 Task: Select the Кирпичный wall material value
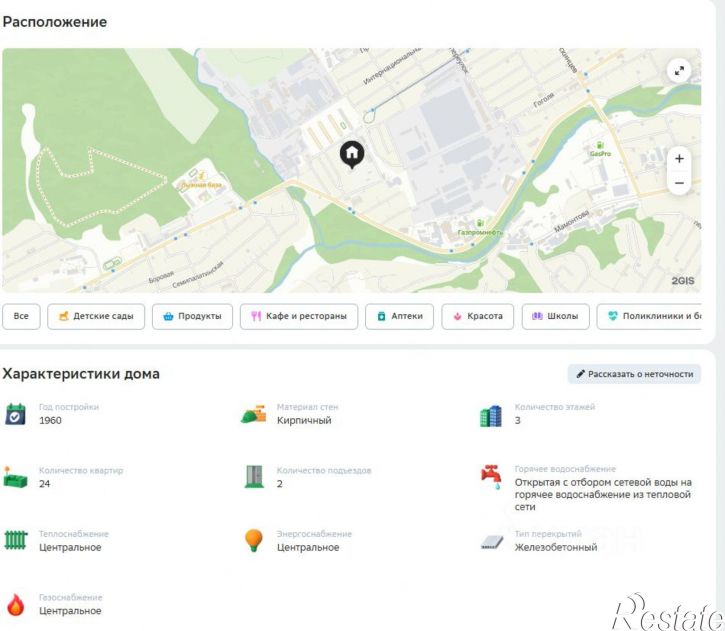click(x=304, y=420)
